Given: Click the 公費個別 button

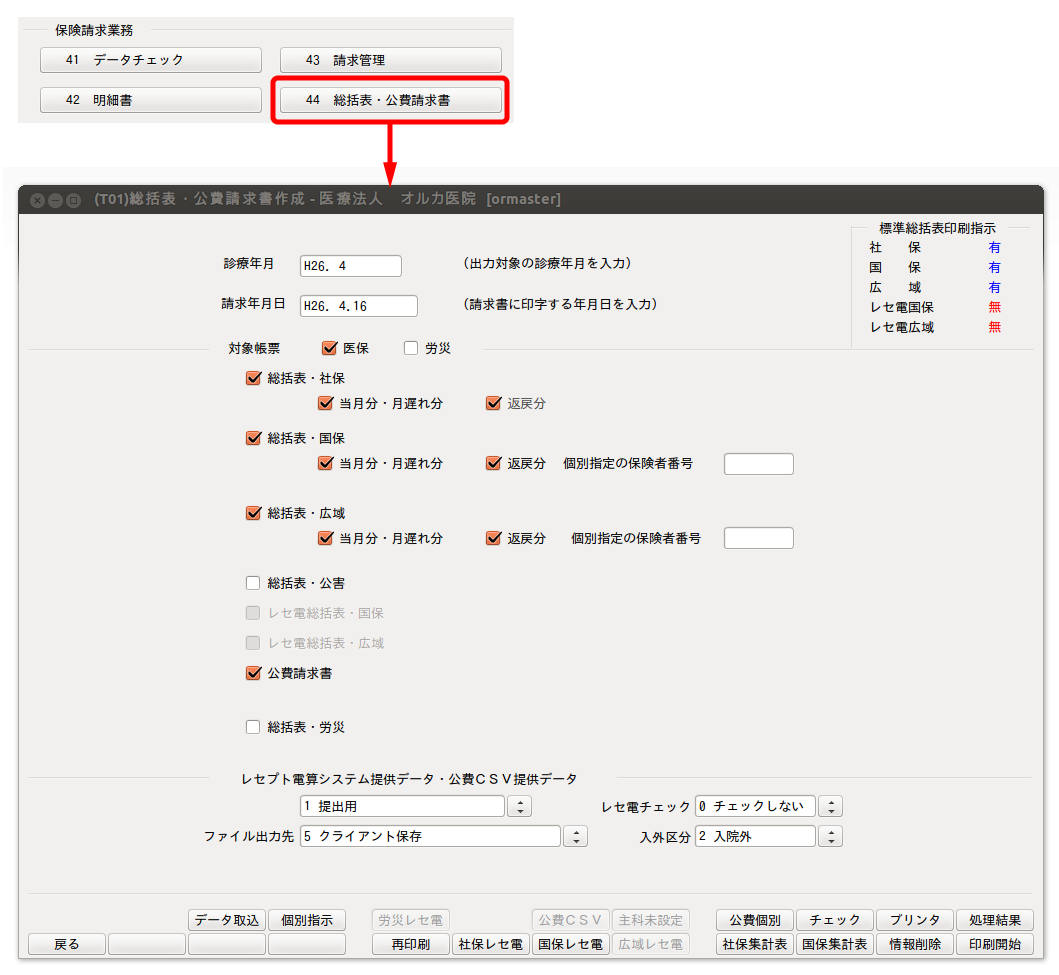Looking at the screenshot, I should (754, 920).
